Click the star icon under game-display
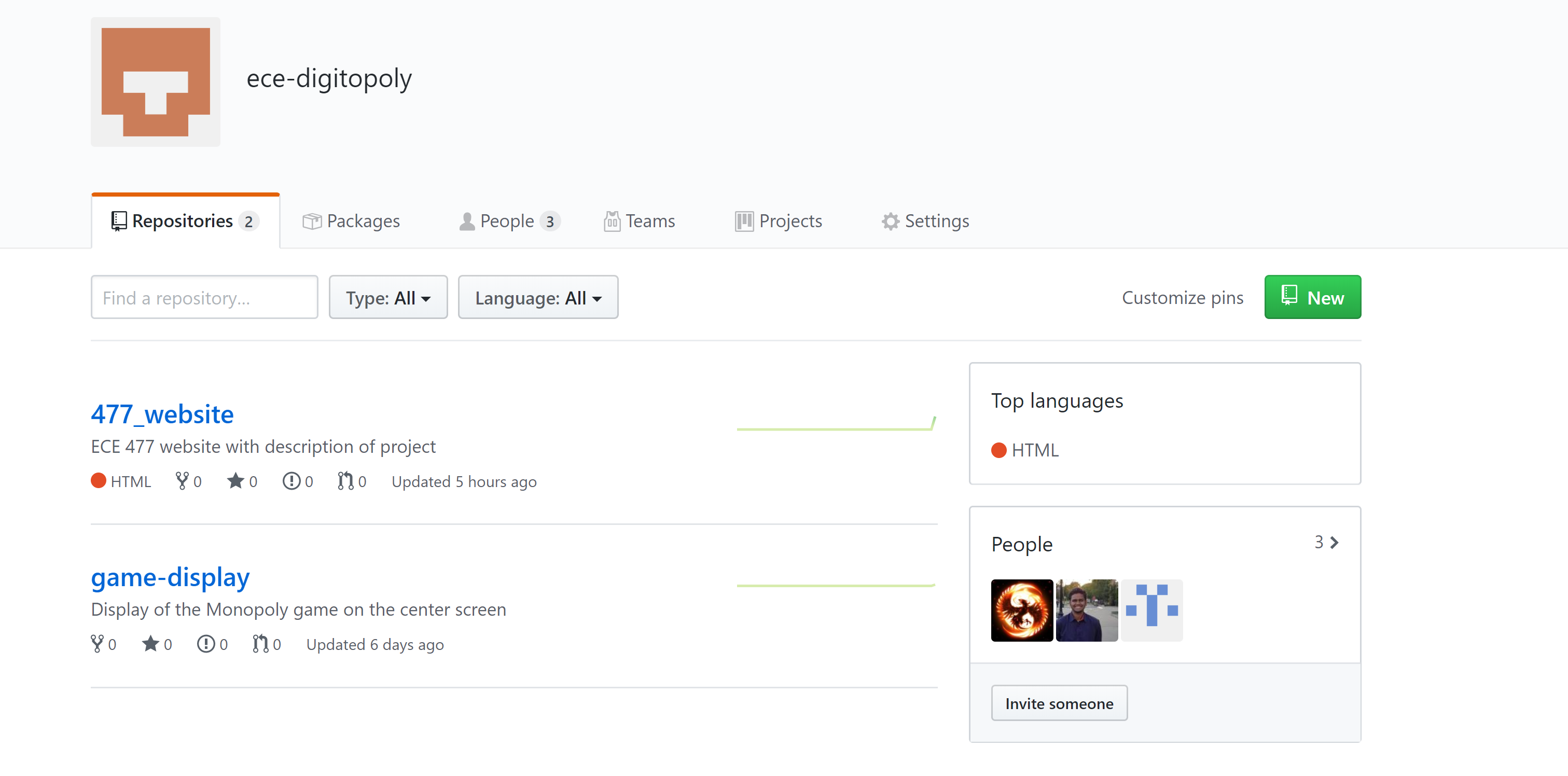 150,644
